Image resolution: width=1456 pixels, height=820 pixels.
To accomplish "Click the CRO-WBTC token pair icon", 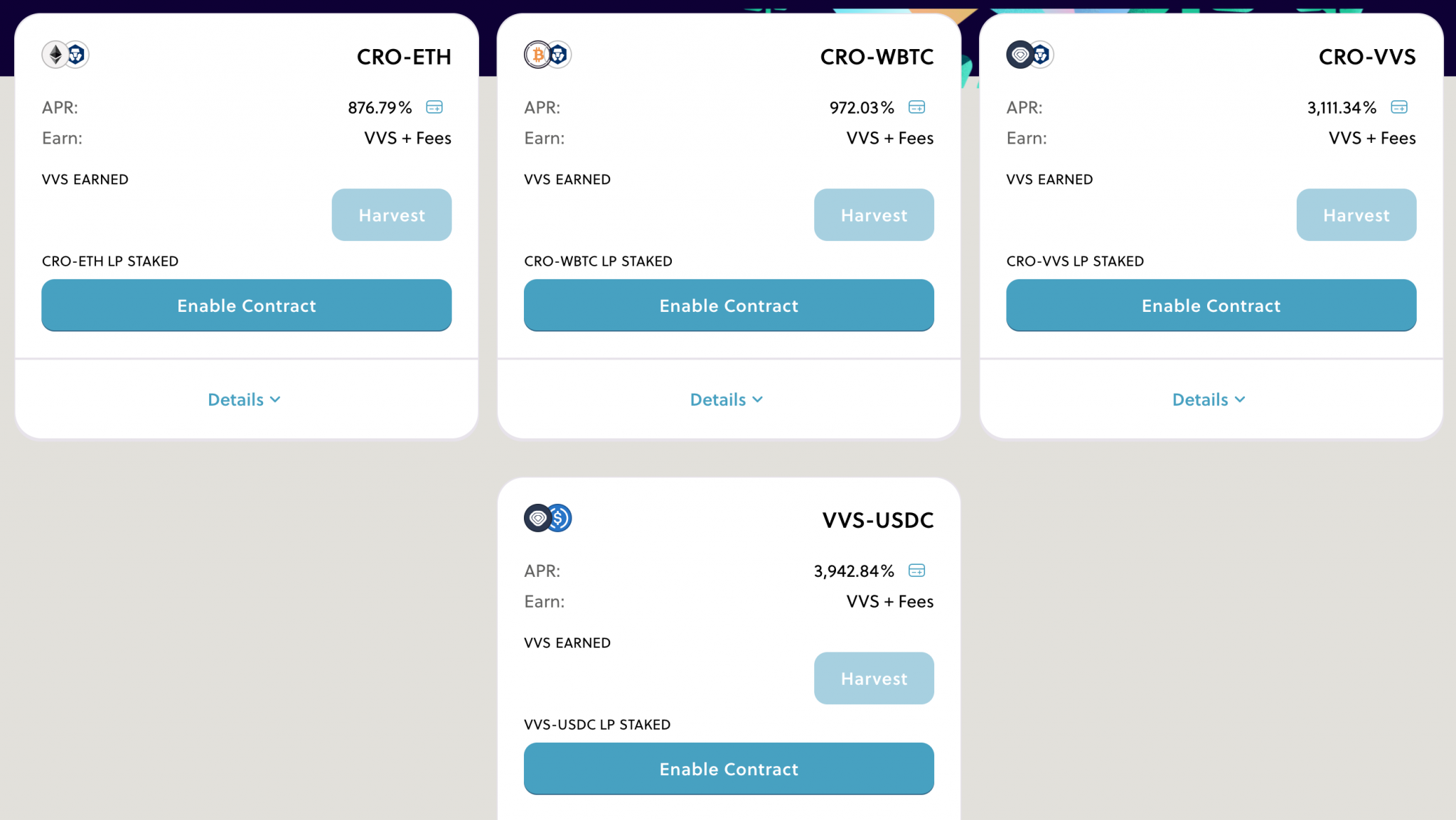I will tap(547, 55).
